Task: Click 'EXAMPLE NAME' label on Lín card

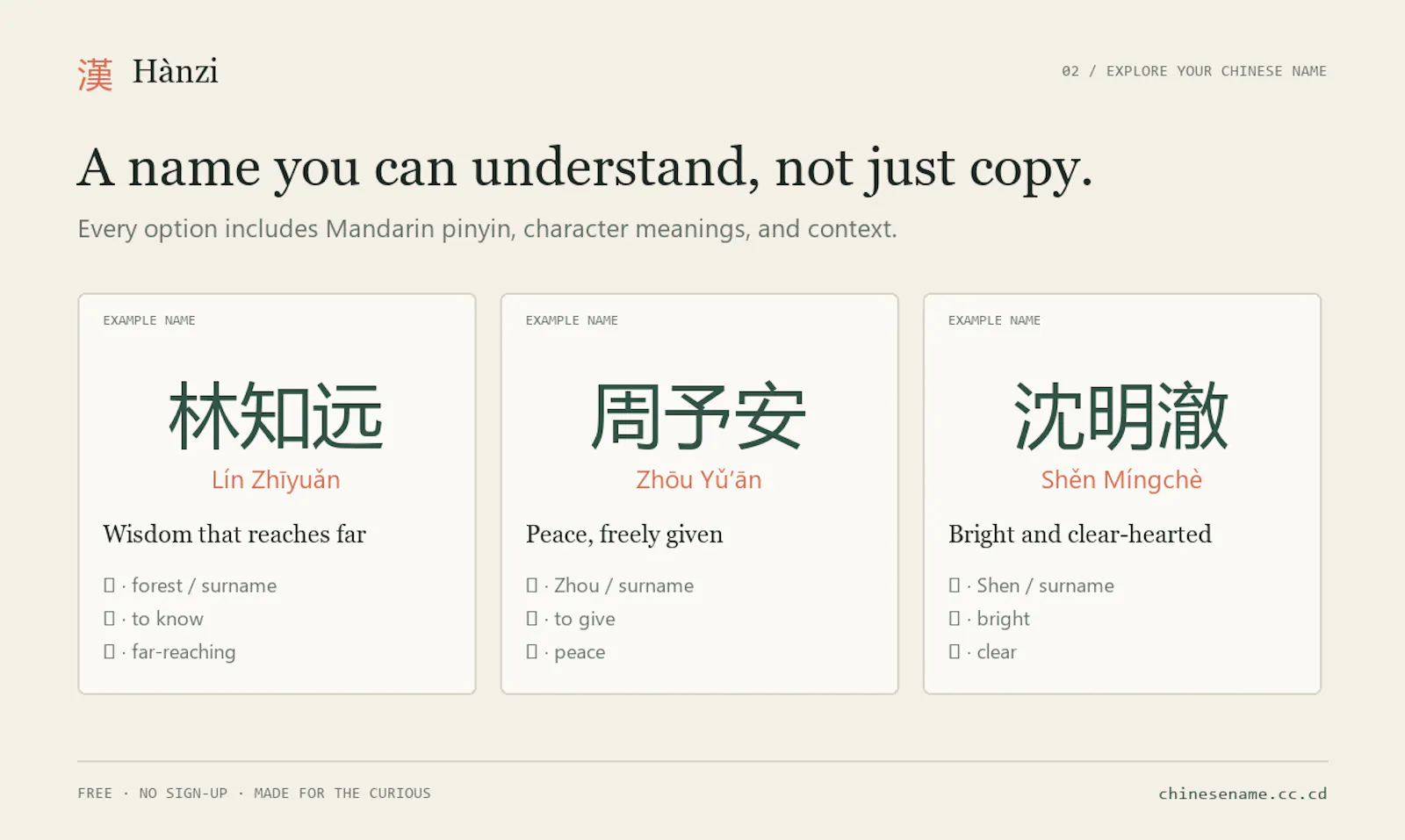Action: tap(149, 320)
